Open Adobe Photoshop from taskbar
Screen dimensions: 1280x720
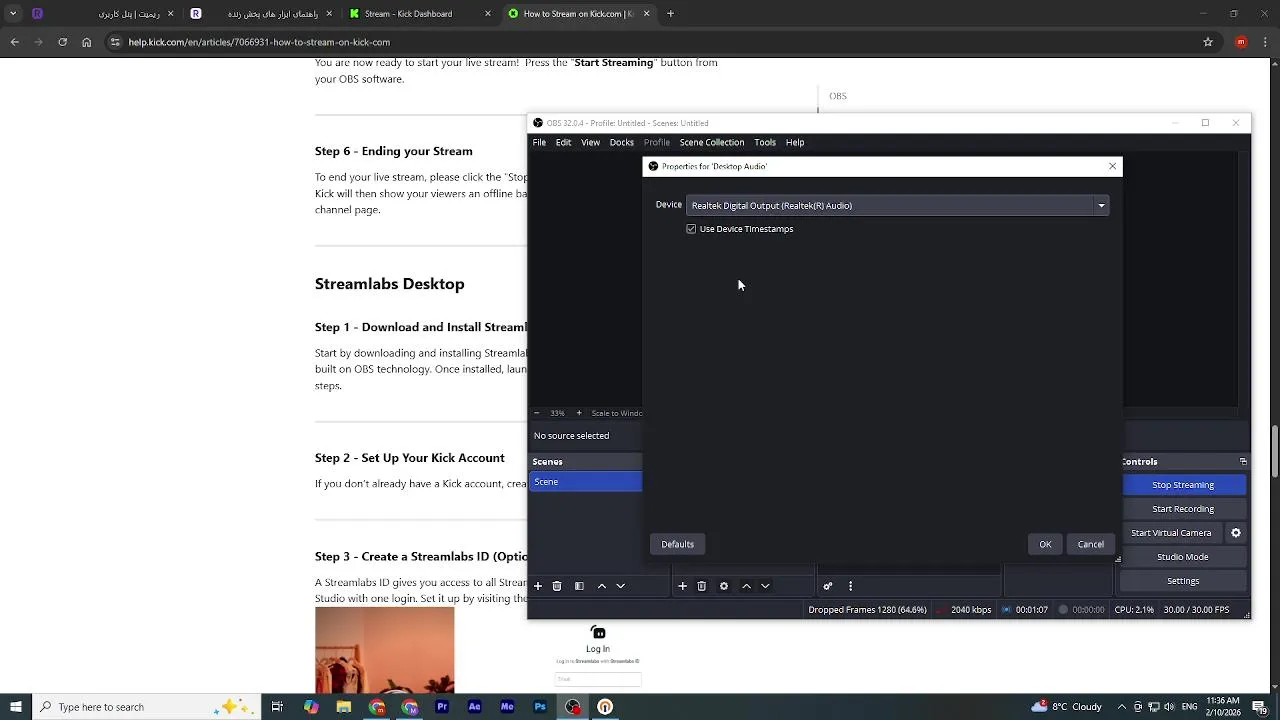(540, 707)
